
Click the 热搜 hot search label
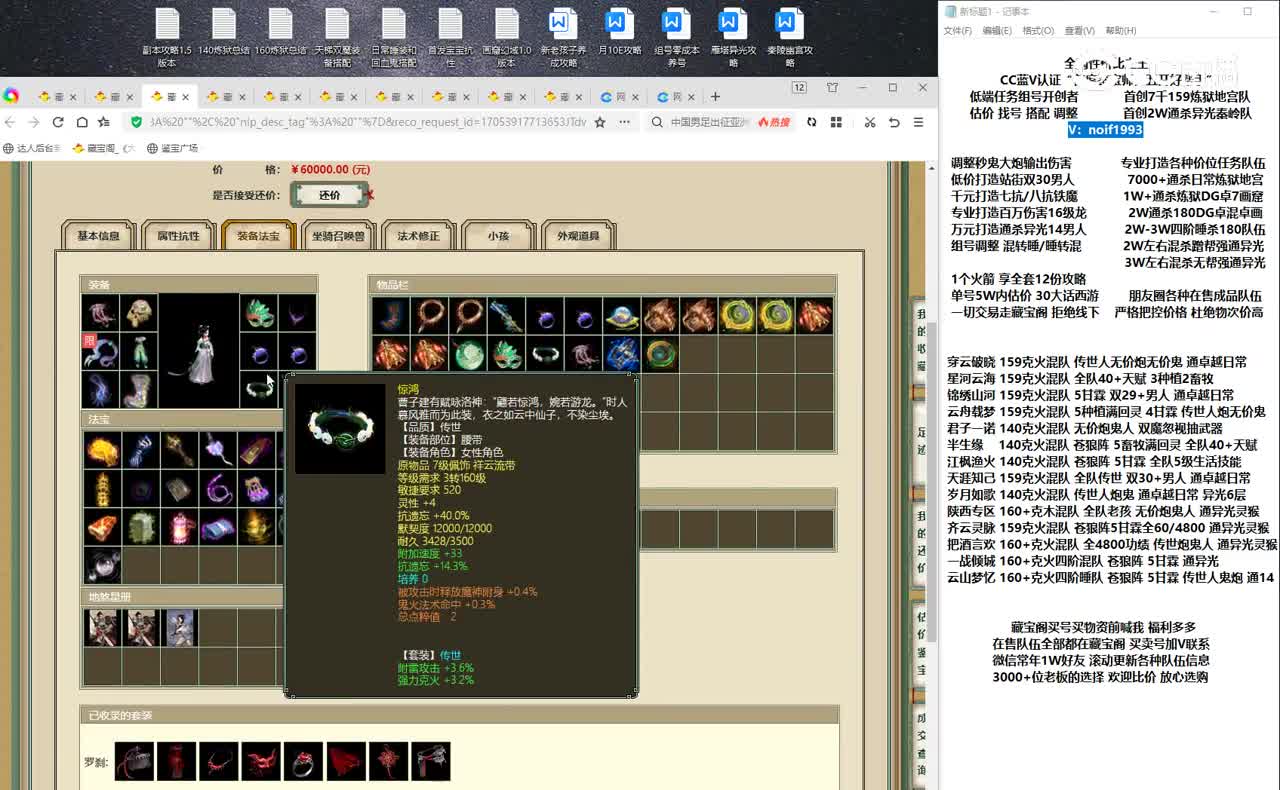pos(774,122)
